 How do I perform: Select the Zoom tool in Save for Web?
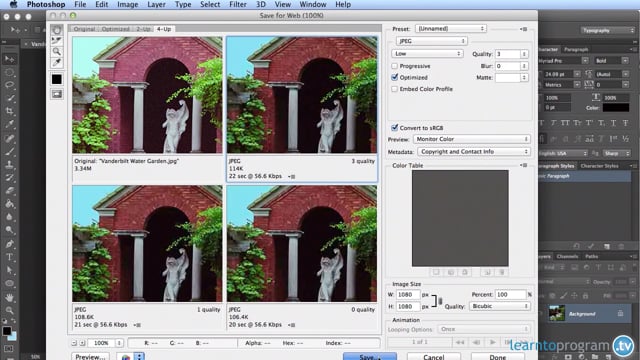[x=57, y=51]
